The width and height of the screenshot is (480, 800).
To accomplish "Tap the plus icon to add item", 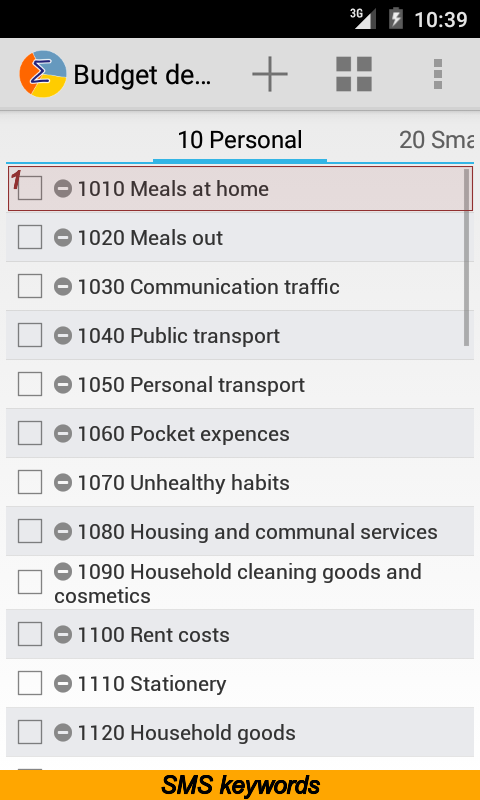I will (x=270, y=74).
